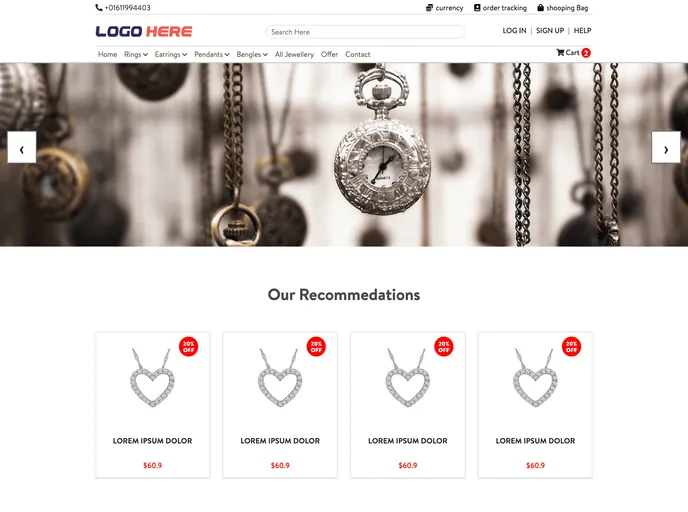
Task: Open the currency icon option
Action: click(x=429, y=7)
